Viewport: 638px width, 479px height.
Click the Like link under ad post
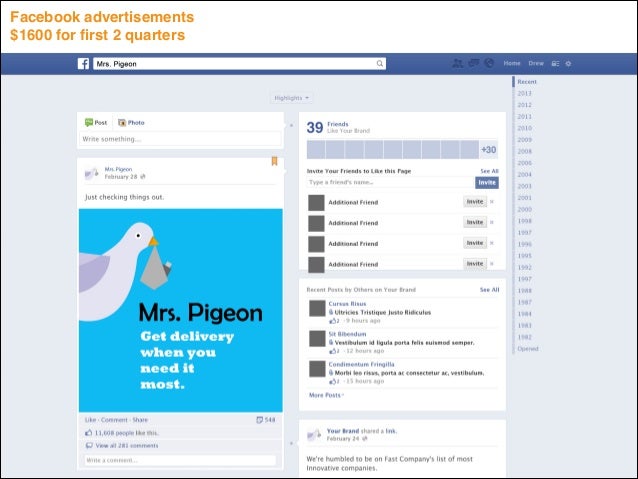point(90,420)
